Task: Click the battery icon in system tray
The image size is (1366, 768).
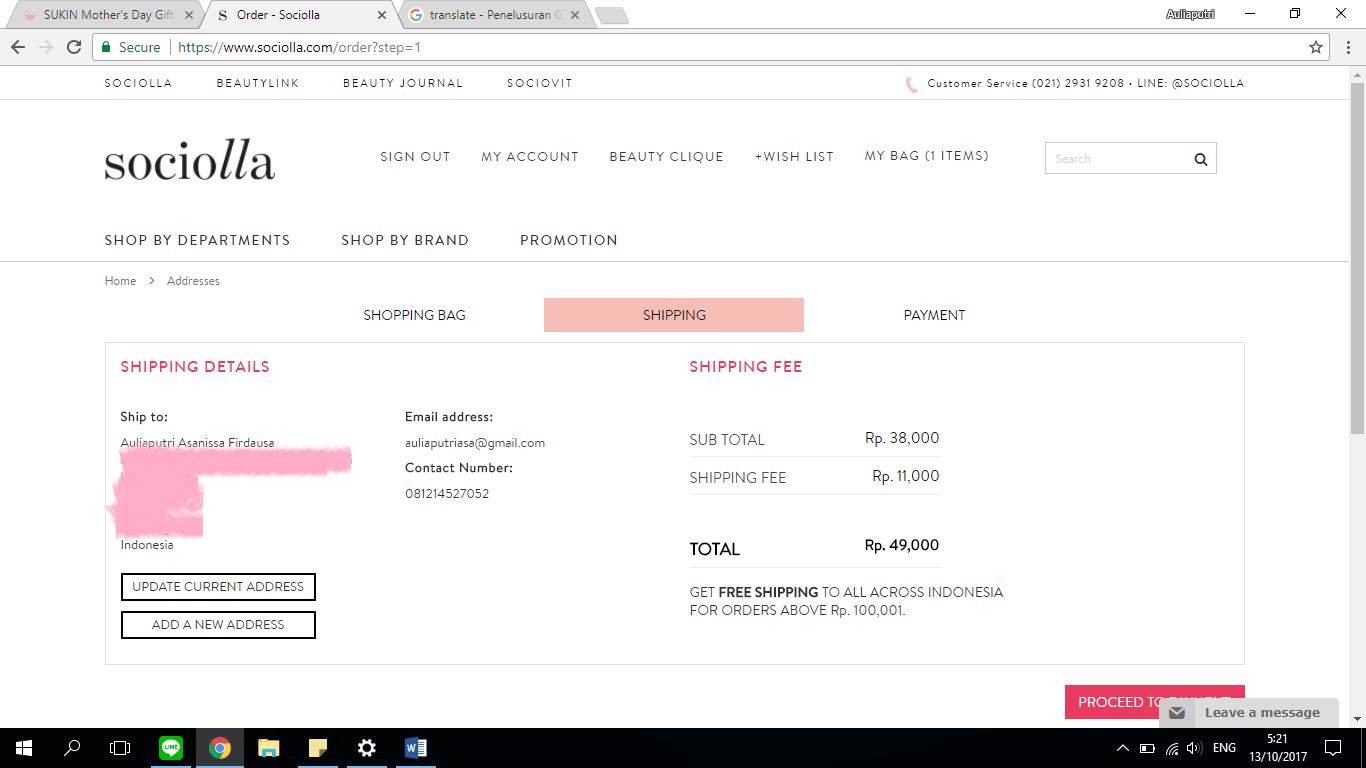Action: pos(1147,748)
